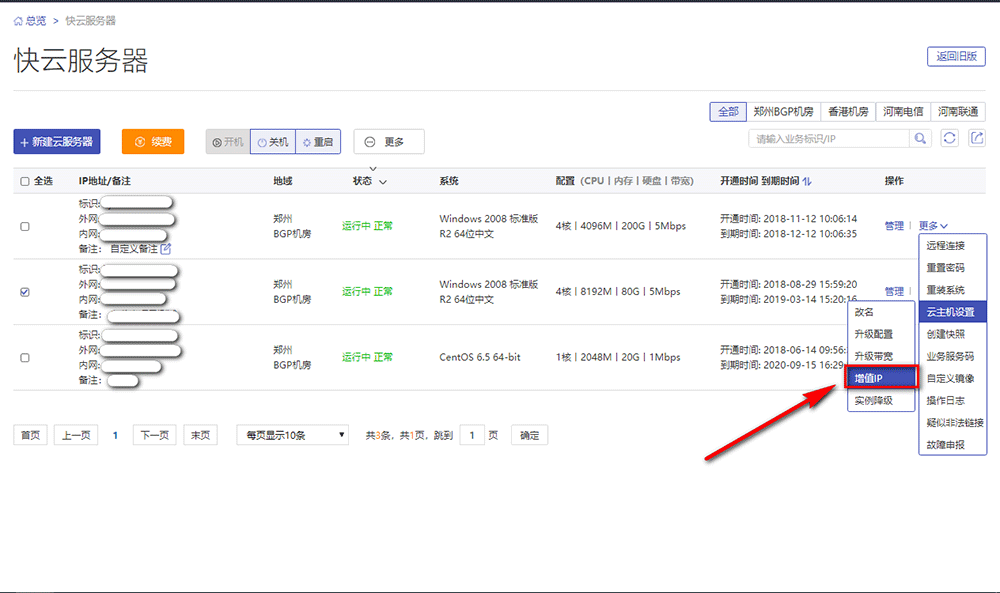This screenshot has width=1000, height=593.
Task: Tick the 全选 select-all checkbox
Action: click(25, 181)
